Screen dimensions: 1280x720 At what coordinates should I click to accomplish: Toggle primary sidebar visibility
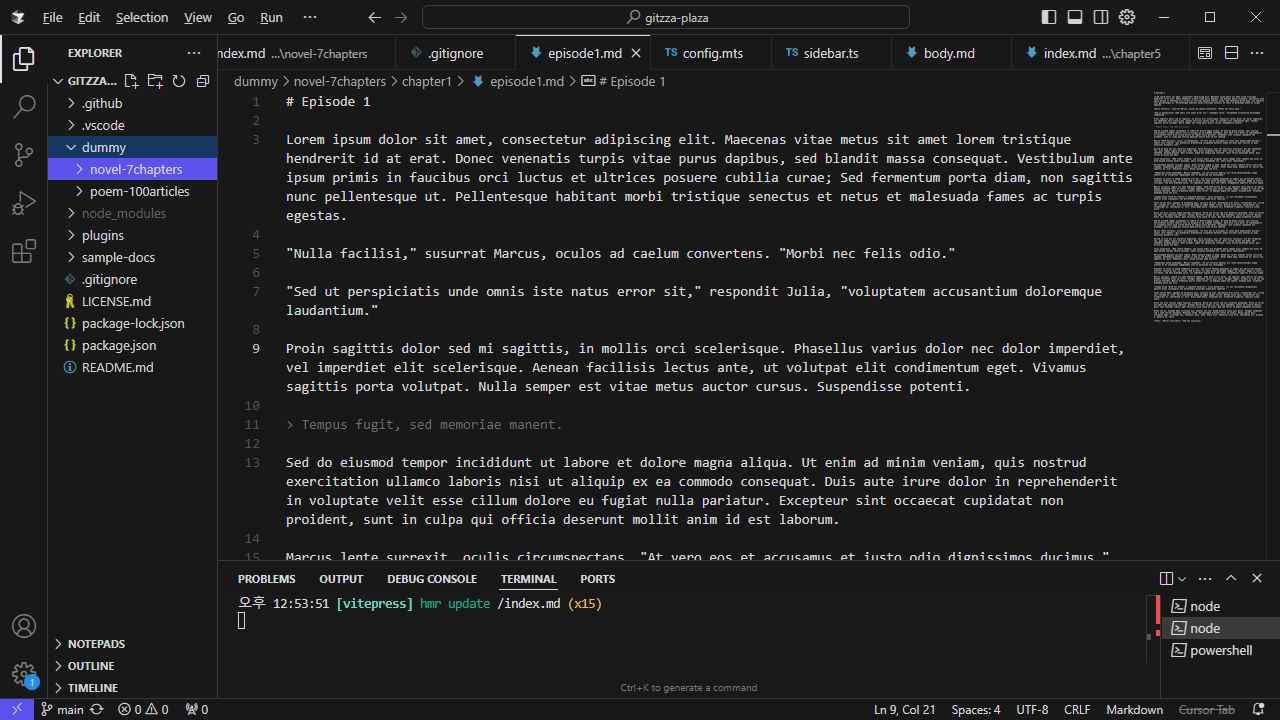(1049, 17)
